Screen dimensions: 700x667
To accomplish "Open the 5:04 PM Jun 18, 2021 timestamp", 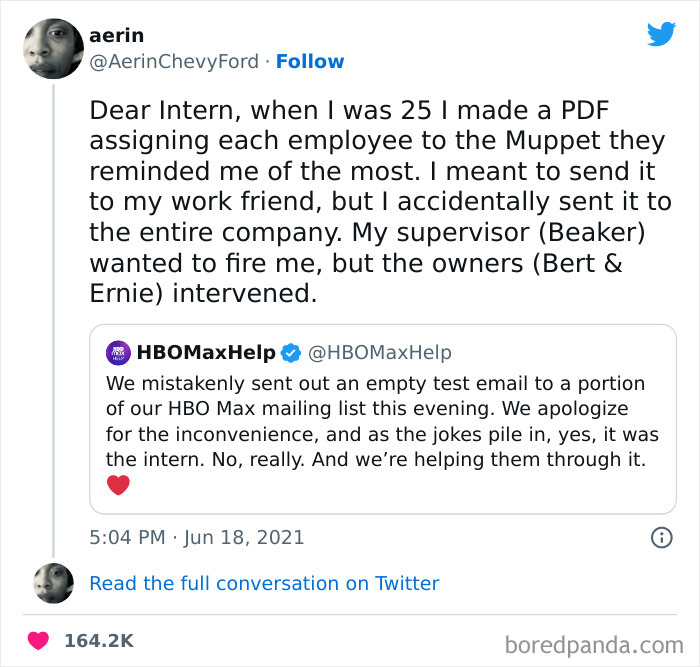I will click(196, 538).
